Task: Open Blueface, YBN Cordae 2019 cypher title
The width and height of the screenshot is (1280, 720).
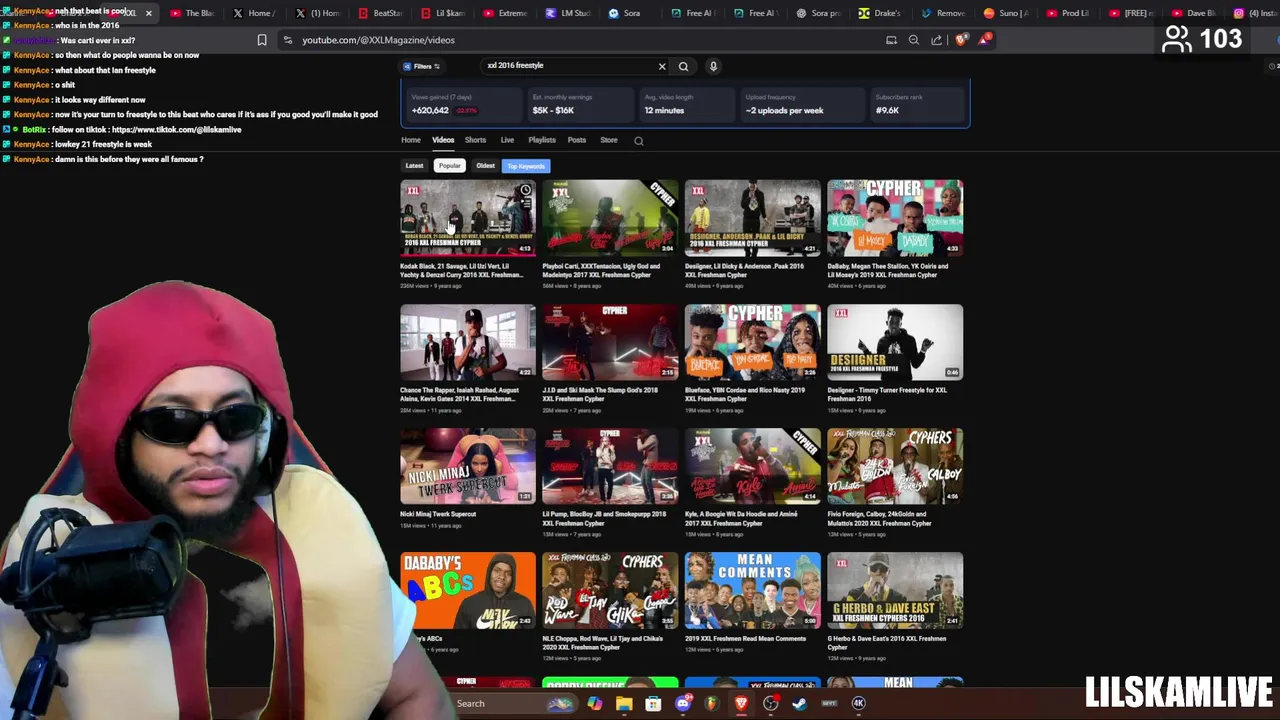Action: (745, 394)
